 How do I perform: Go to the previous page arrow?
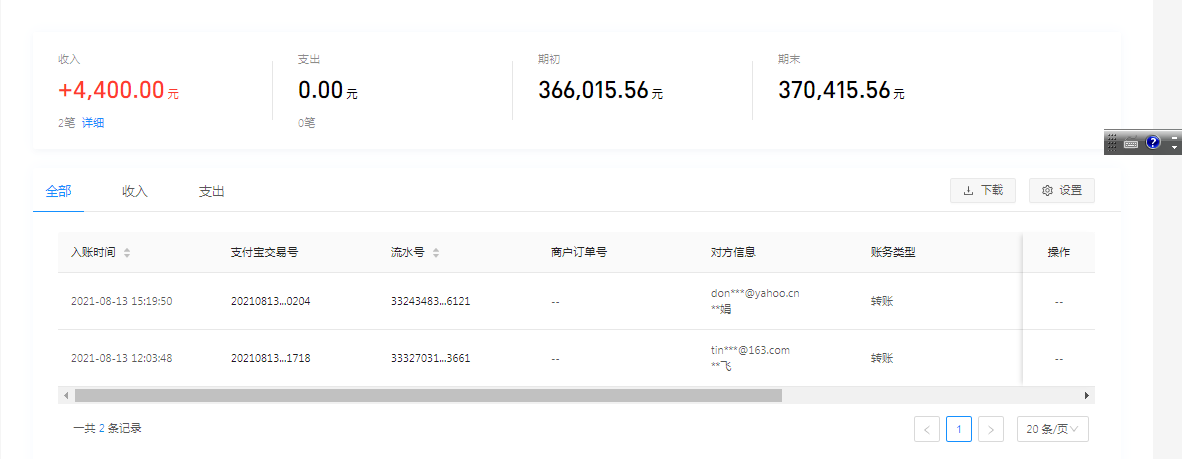(927, 429)
